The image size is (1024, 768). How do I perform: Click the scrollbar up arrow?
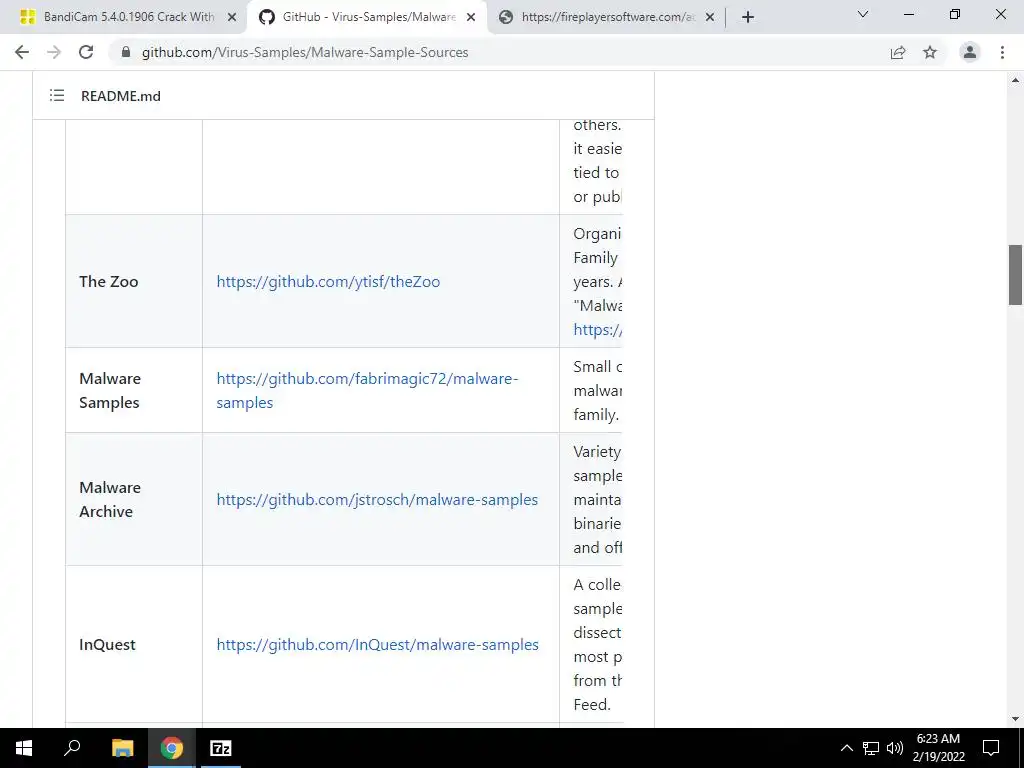pyautogui.click(x=1015, y=80)
